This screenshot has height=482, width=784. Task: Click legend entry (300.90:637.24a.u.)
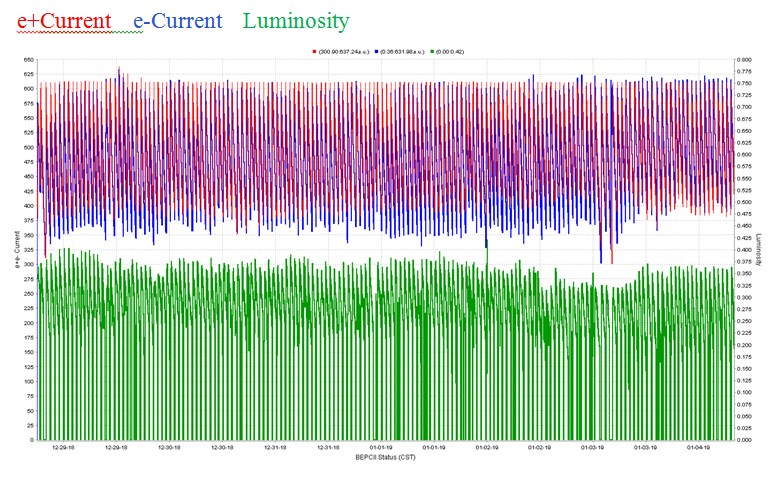[x=344, y=51]
